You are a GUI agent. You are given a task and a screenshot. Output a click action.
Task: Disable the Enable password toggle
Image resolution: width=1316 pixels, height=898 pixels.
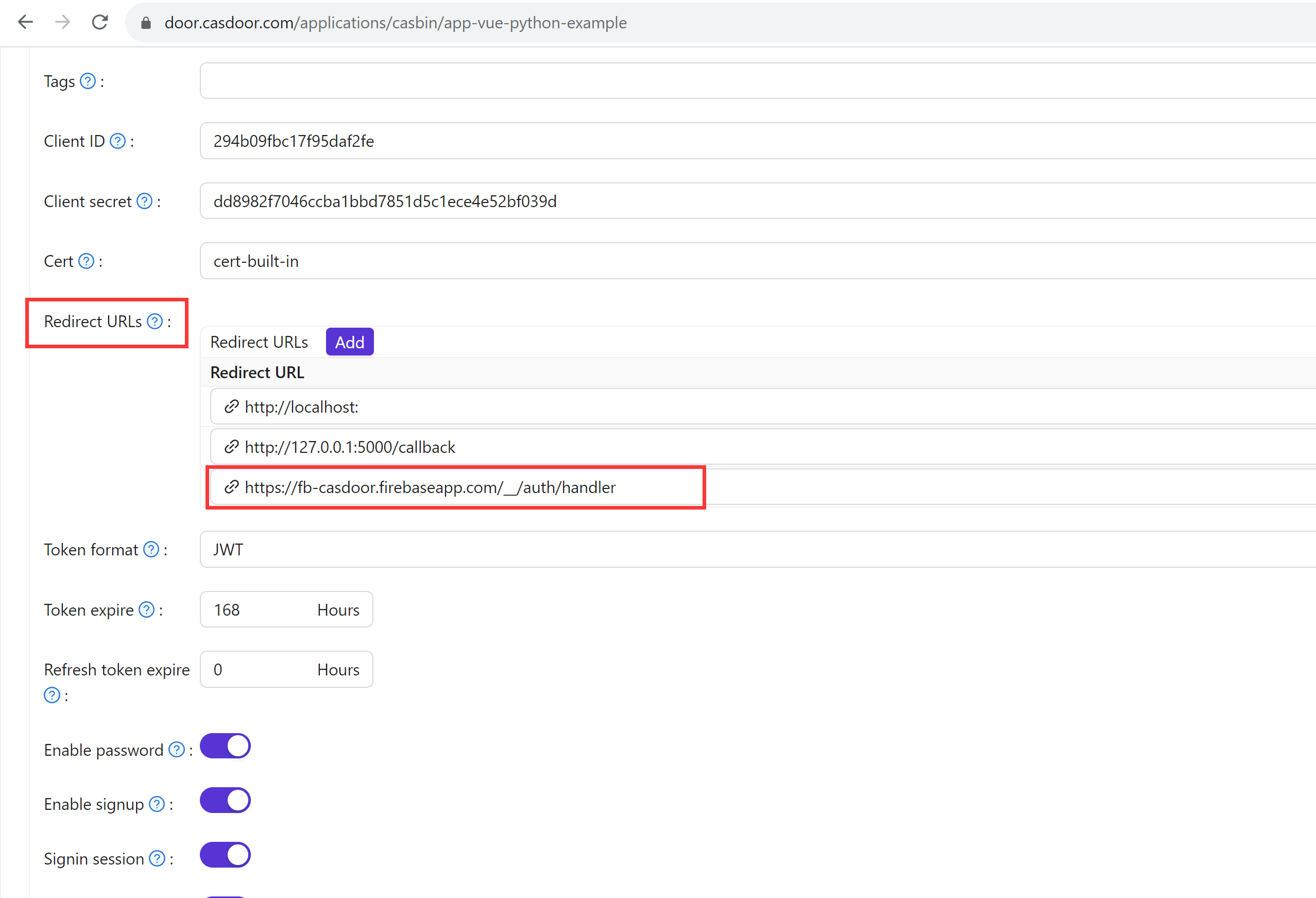[x=225, y=745]
